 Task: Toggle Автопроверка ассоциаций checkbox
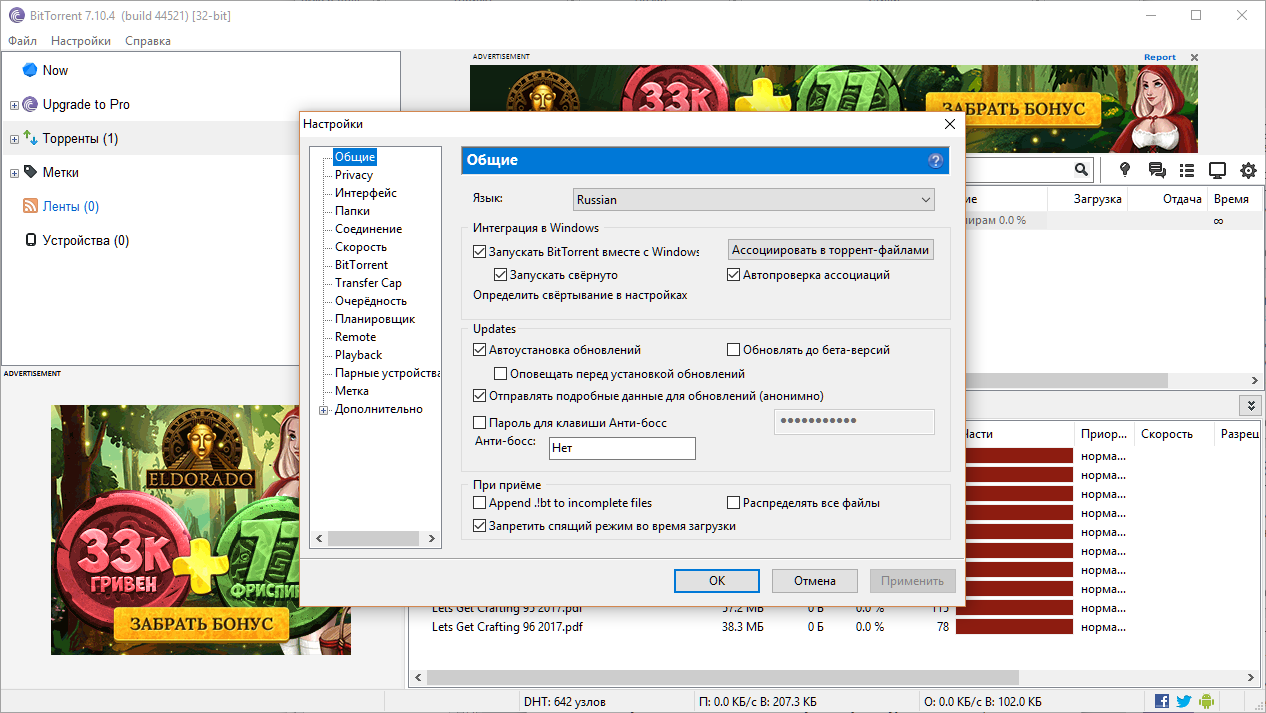coord(734,275)
